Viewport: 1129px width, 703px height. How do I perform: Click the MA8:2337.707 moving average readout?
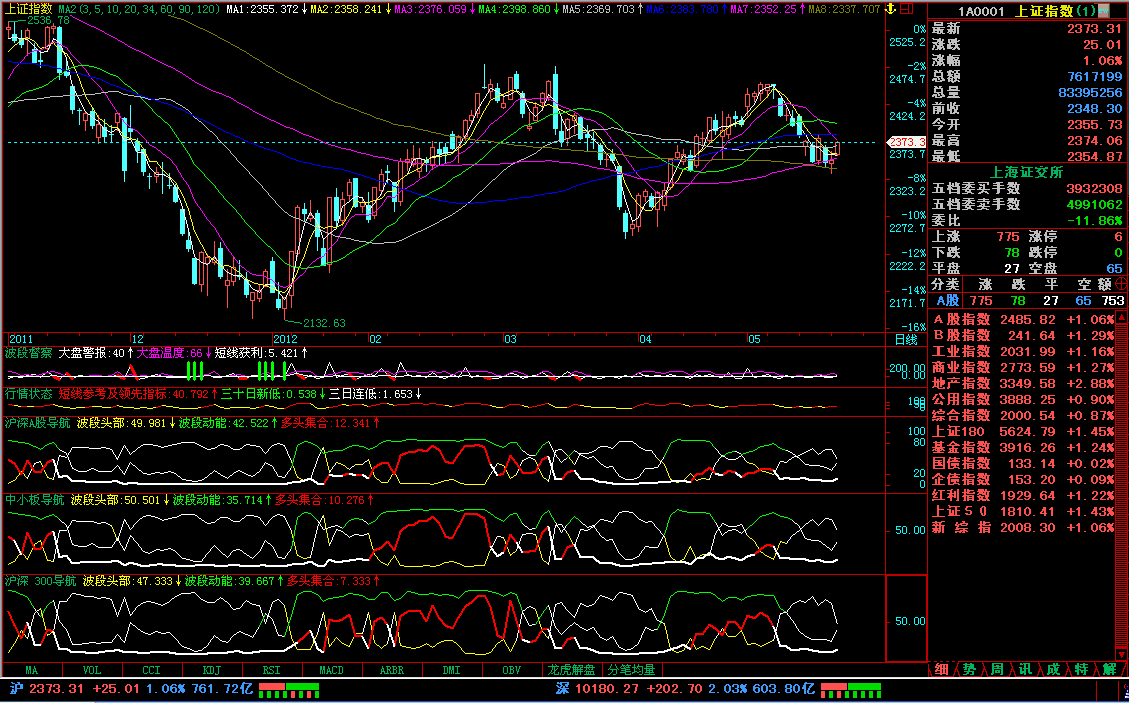coord(845,9)
